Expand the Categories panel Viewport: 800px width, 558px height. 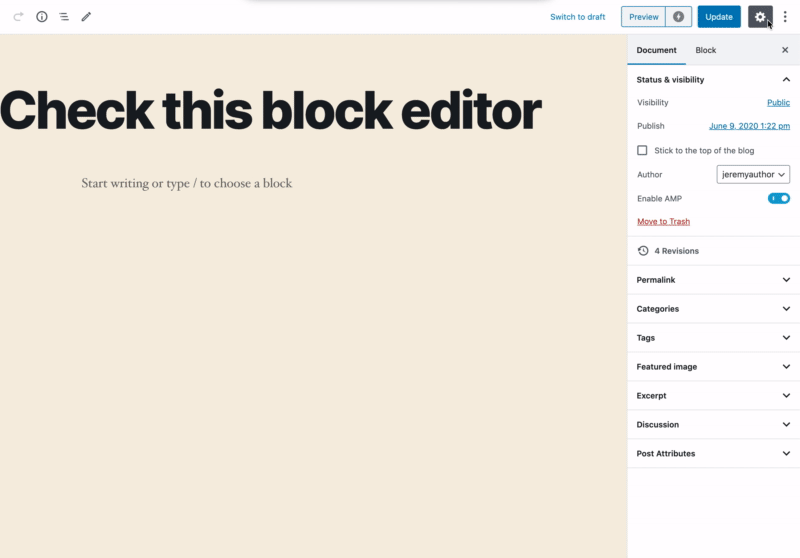click(713, 309)
